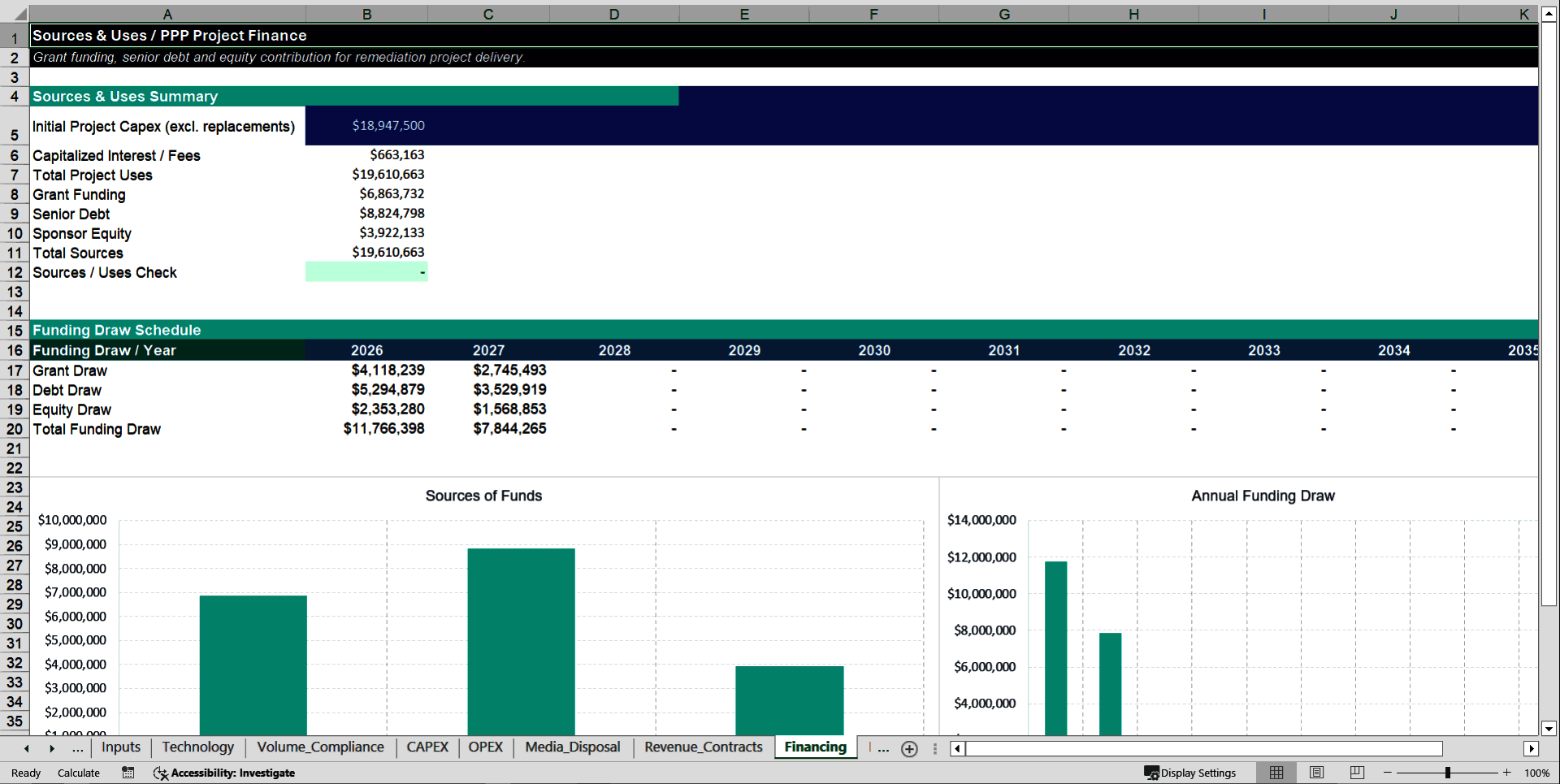The width and height of the screenshot is (1560, 784).
Task: Switch to Page Layout view
Action: click(x=1316, y=773)
